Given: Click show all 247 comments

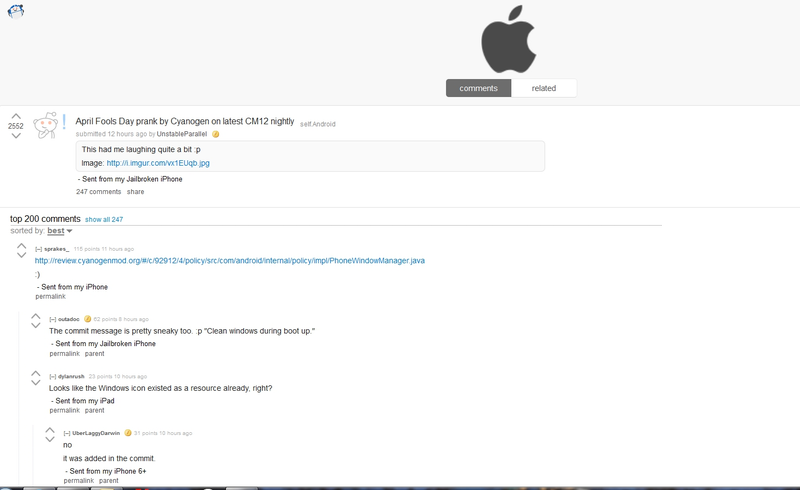Looking at the screenshot, I should tap(104, 219).
